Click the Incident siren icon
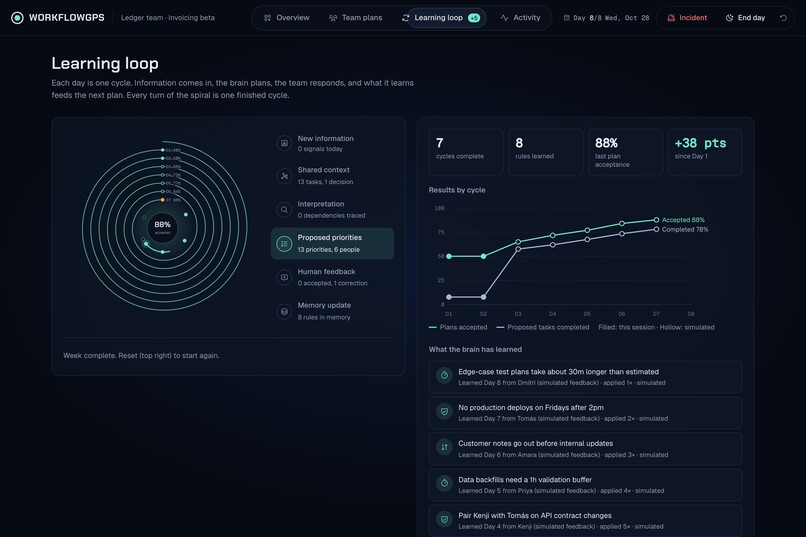 click(671, 18)
